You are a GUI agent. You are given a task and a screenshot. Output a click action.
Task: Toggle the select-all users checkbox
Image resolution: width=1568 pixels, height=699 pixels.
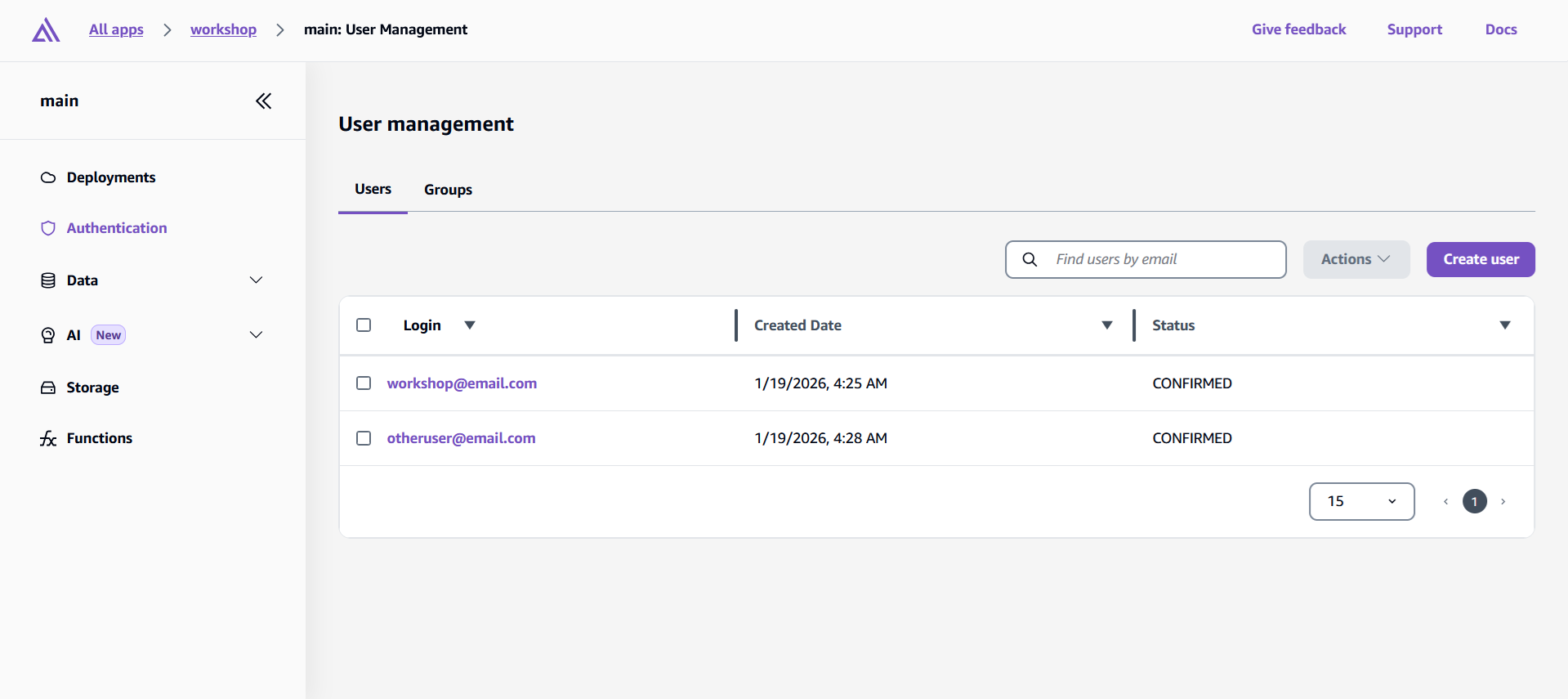pos(364,325)
